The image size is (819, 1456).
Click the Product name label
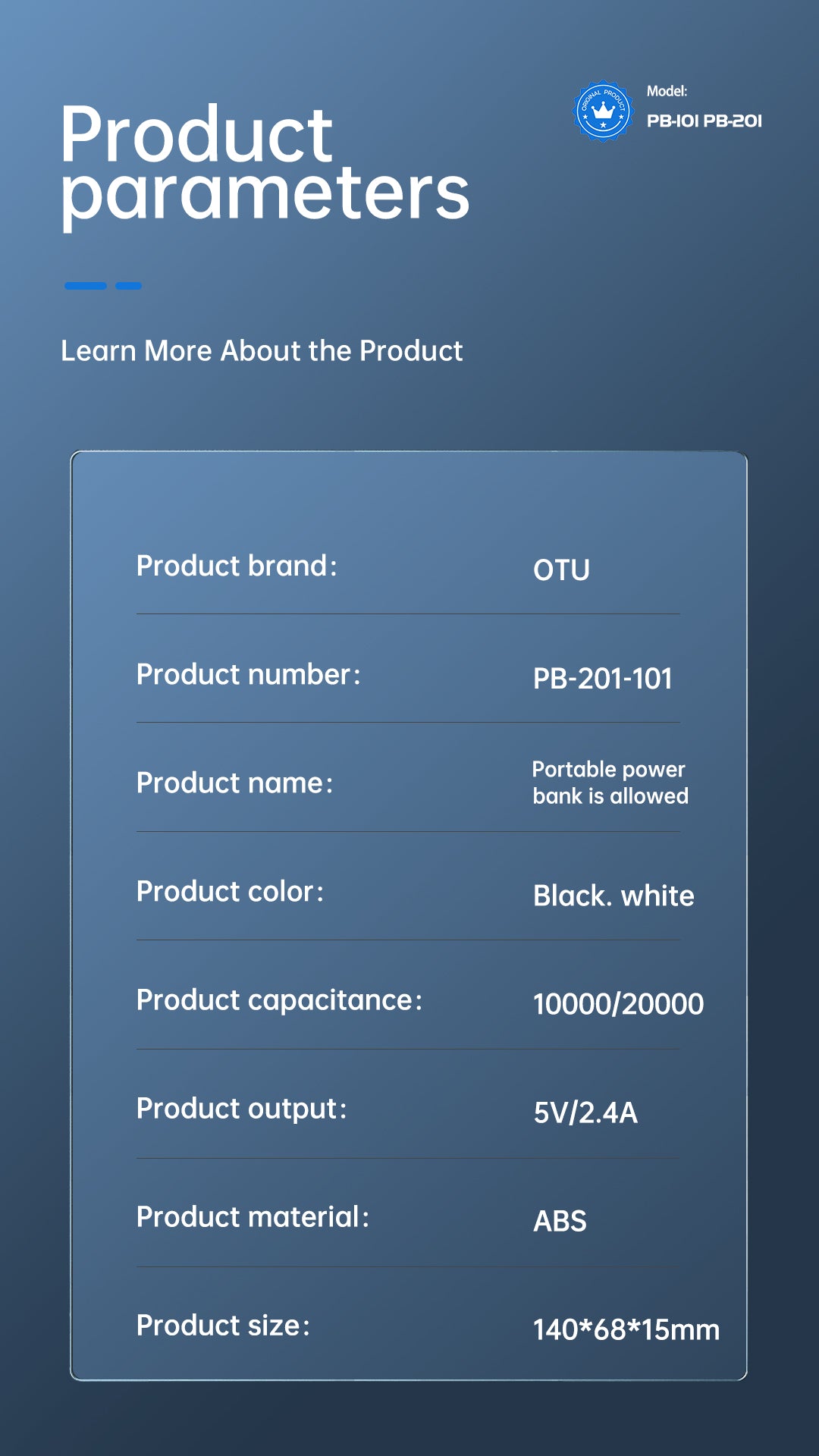pyautogui.click(x=234, y=783)
